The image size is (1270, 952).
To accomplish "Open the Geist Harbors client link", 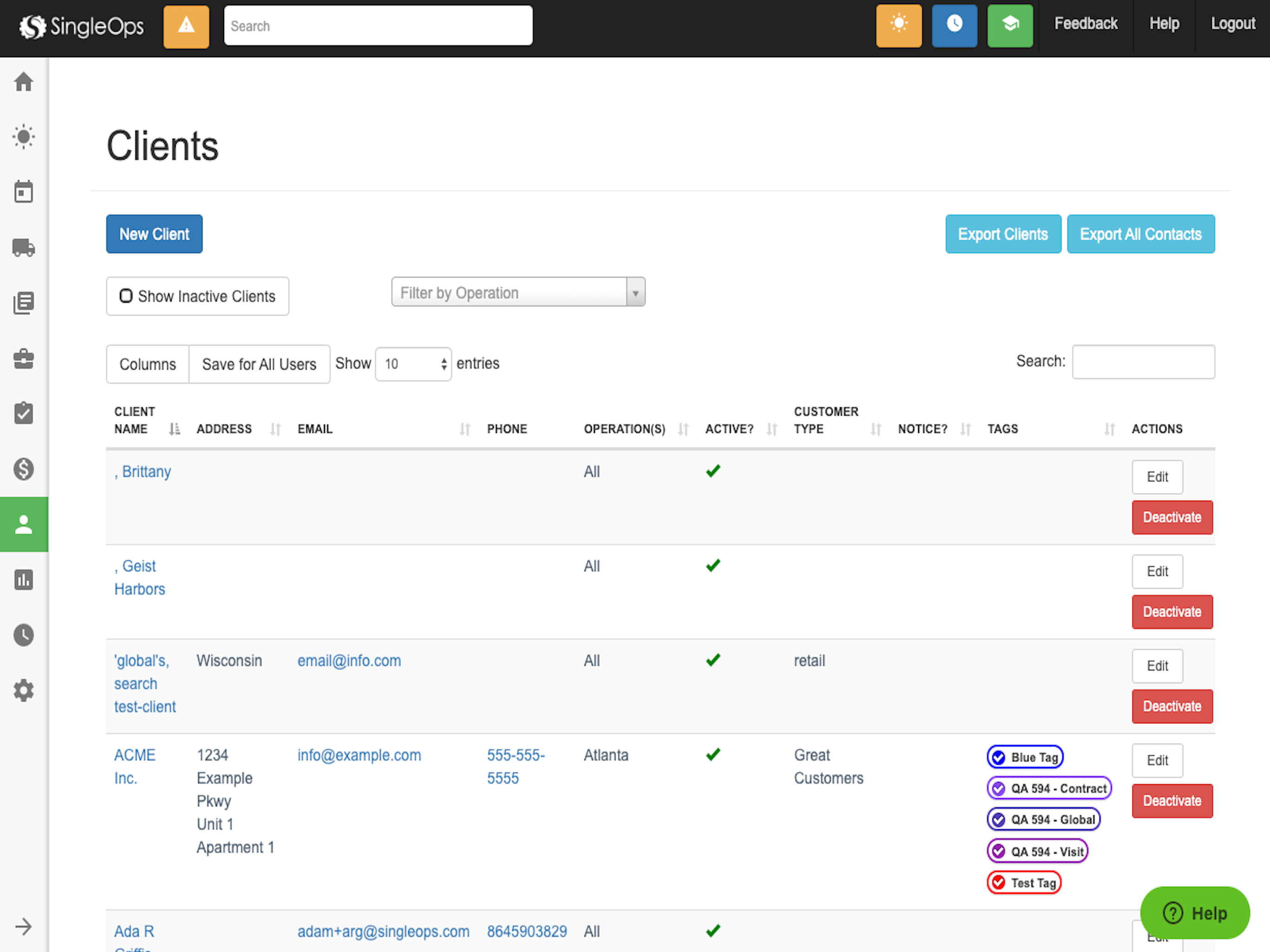I will [x=139, y=578].
